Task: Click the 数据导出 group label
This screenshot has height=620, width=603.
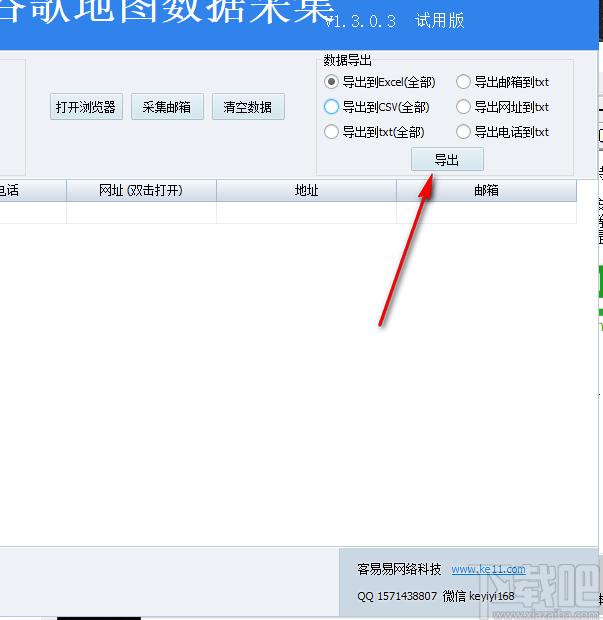Action: coord(348,60)
